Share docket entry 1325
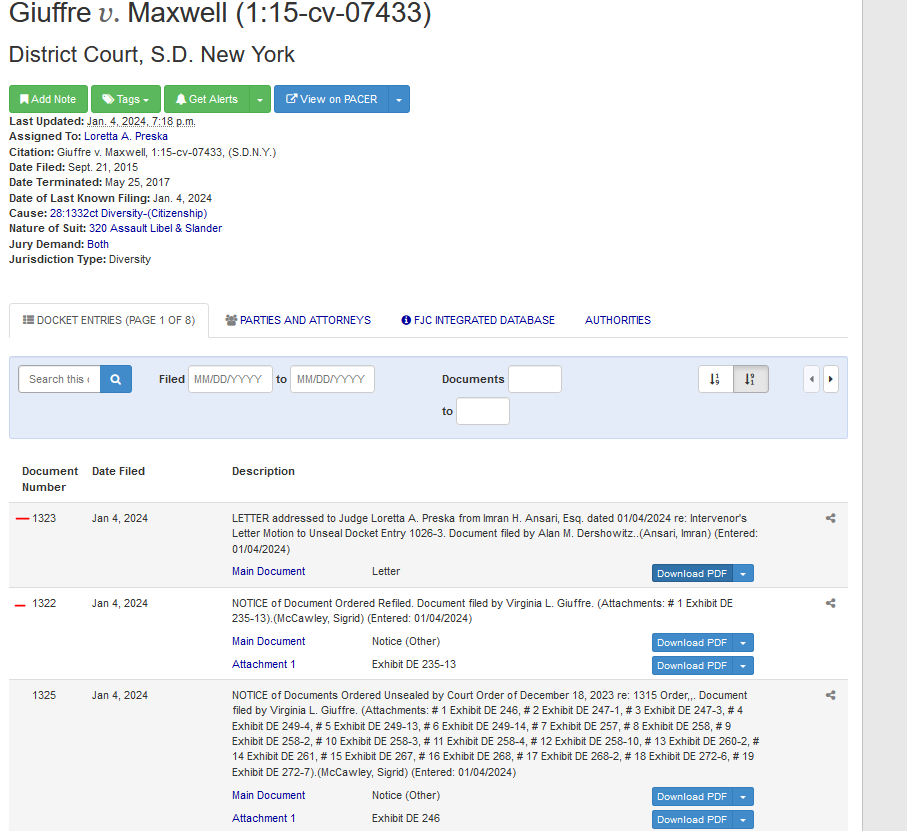The image size is (907, 831). [x=831, y=695]
